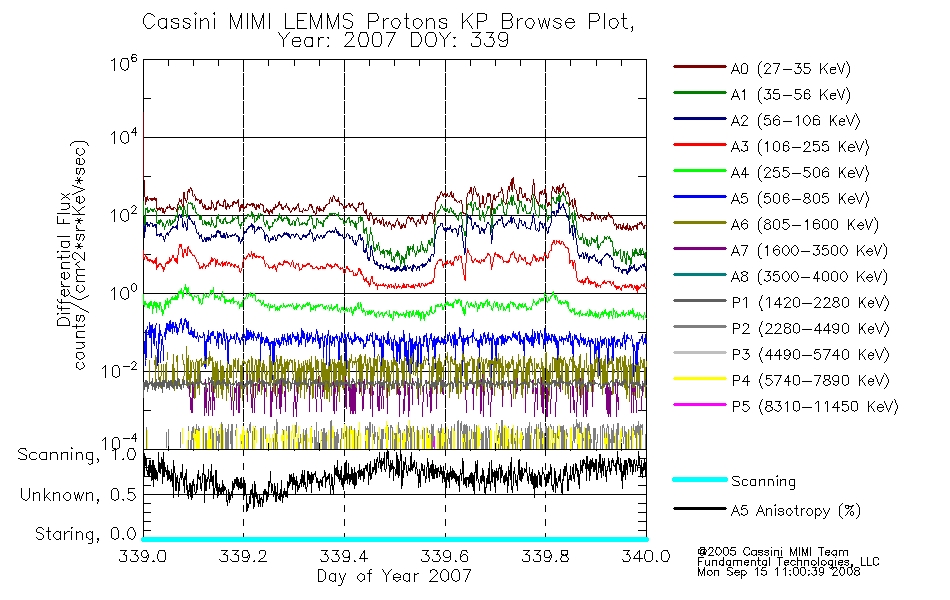Click the olive A6 legend line
The width and height of the screenshot is (950, 600).
[x=699, y=222]
